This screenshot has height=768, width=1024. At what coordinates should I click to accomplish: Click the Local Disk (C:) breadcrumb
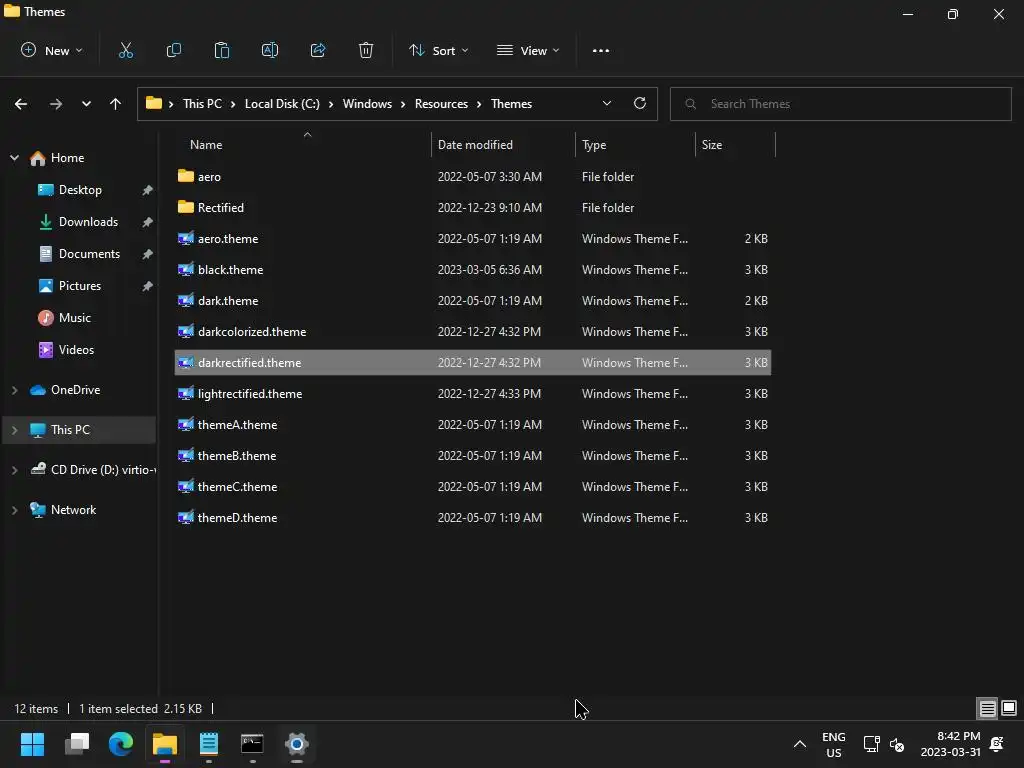[282, 104]
